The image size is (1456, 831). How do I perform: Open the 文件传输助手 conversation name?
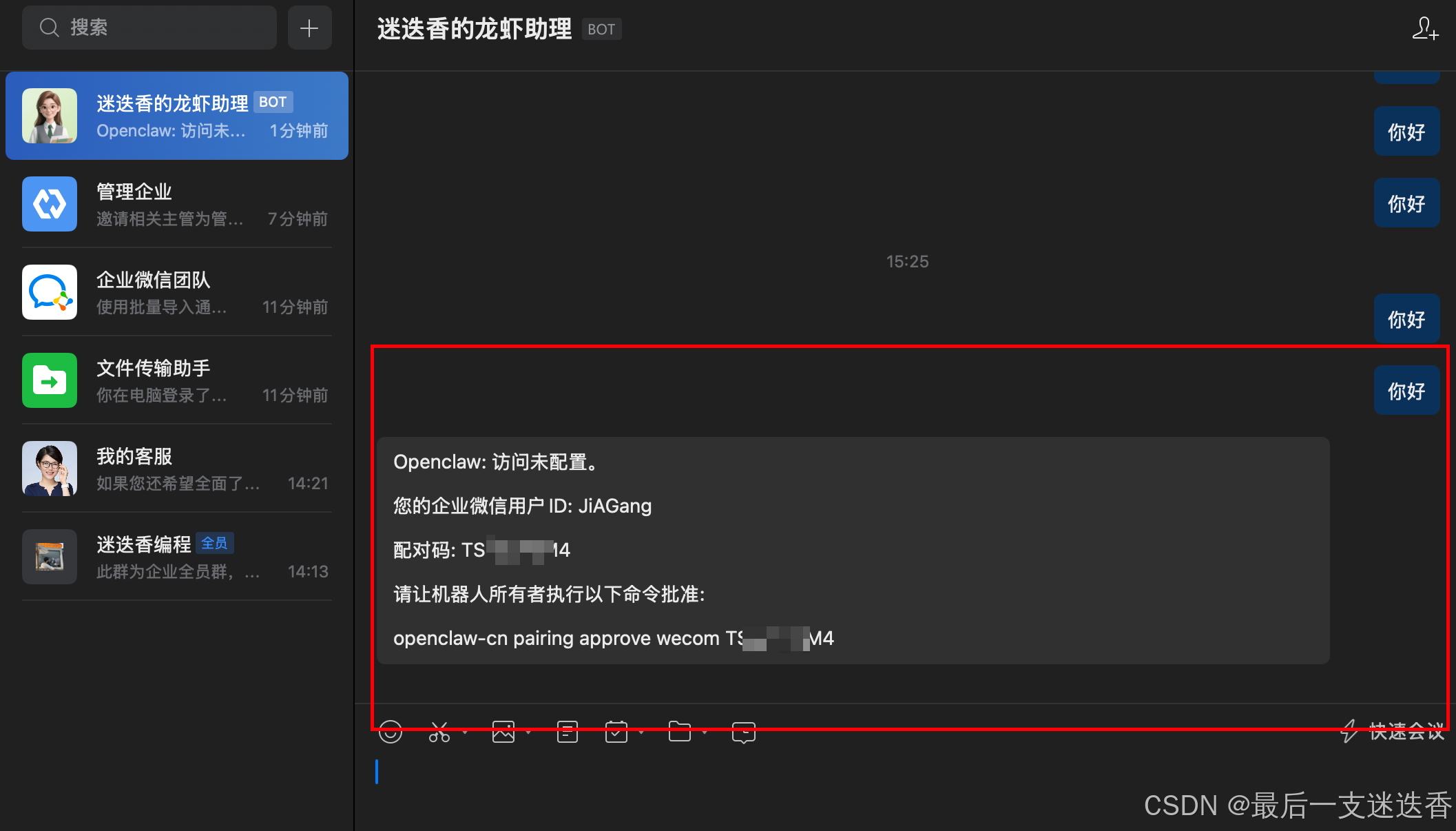click(153, 368)
